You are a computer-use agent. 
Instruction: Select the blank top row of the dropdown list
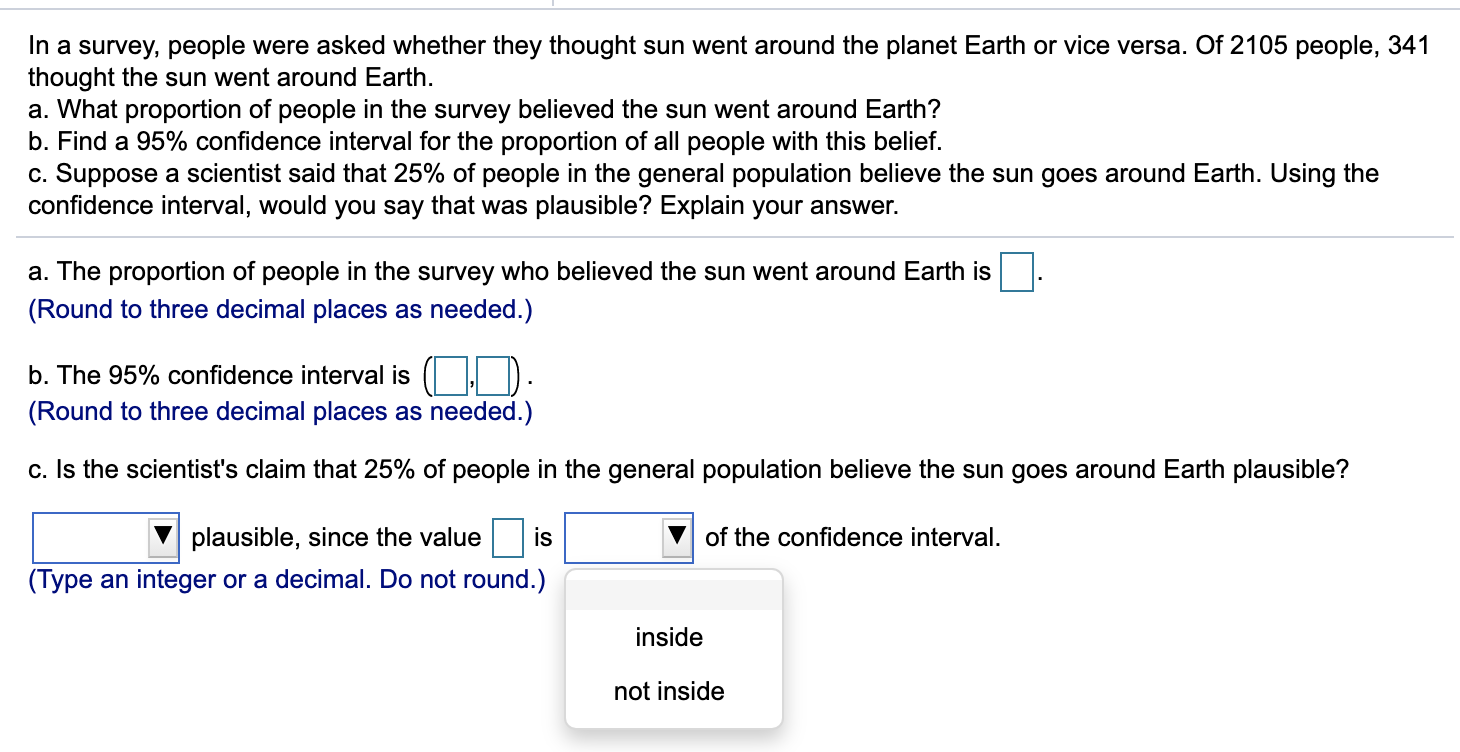(x=668, y=592)
